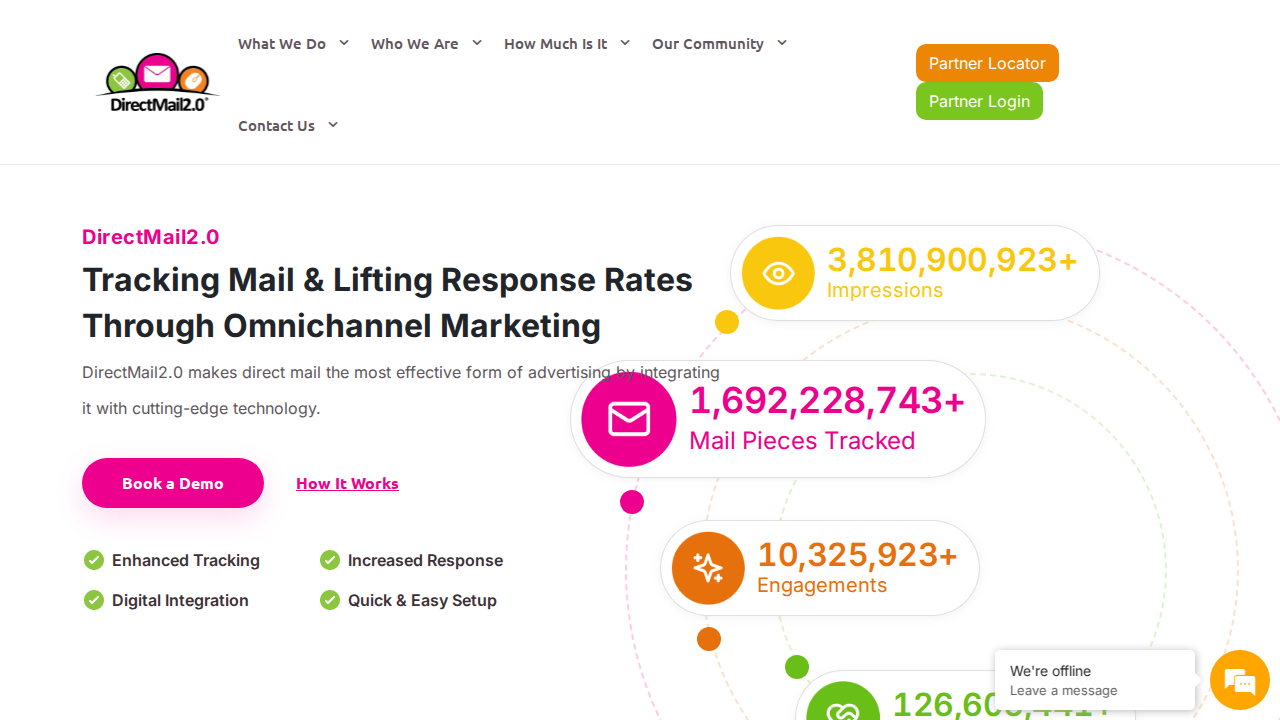Click the checkmark beside Increased Response
1280x720 pixels.
tap(330, 560)
